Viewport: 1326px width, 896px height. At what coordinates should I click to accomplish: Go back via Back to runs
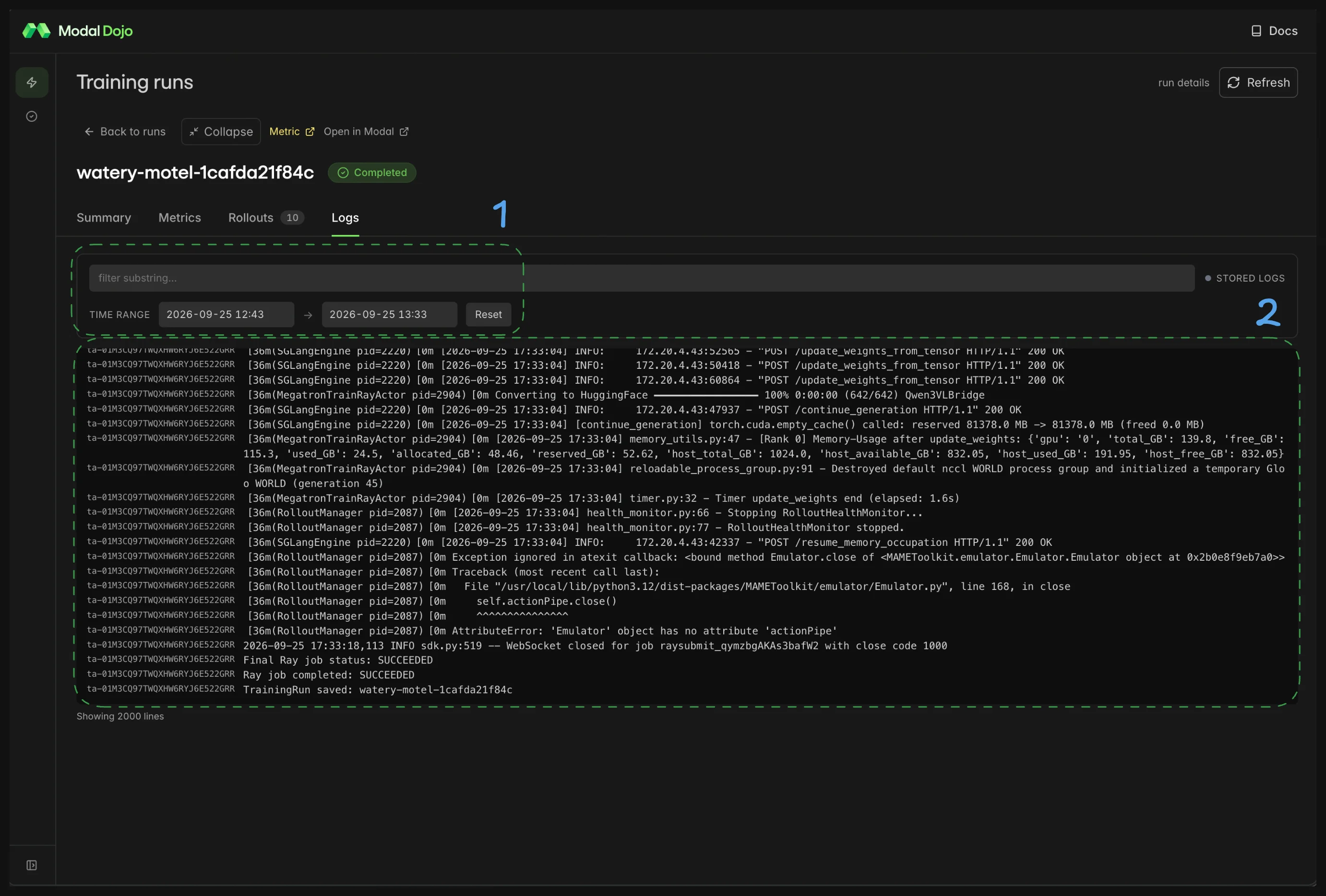(125, 132)
